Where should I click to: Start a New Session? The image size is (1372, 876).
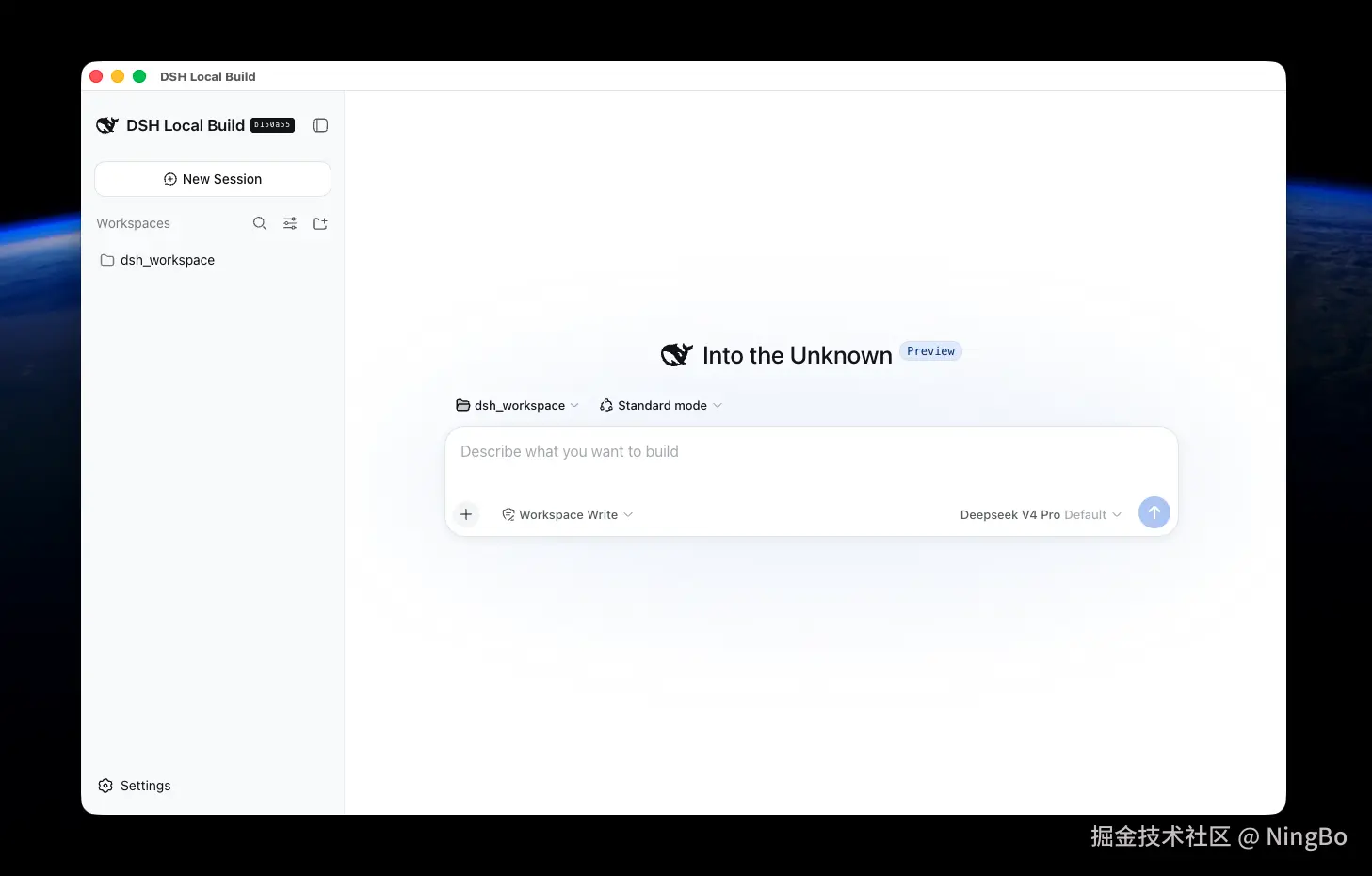(x=213, y=179)
